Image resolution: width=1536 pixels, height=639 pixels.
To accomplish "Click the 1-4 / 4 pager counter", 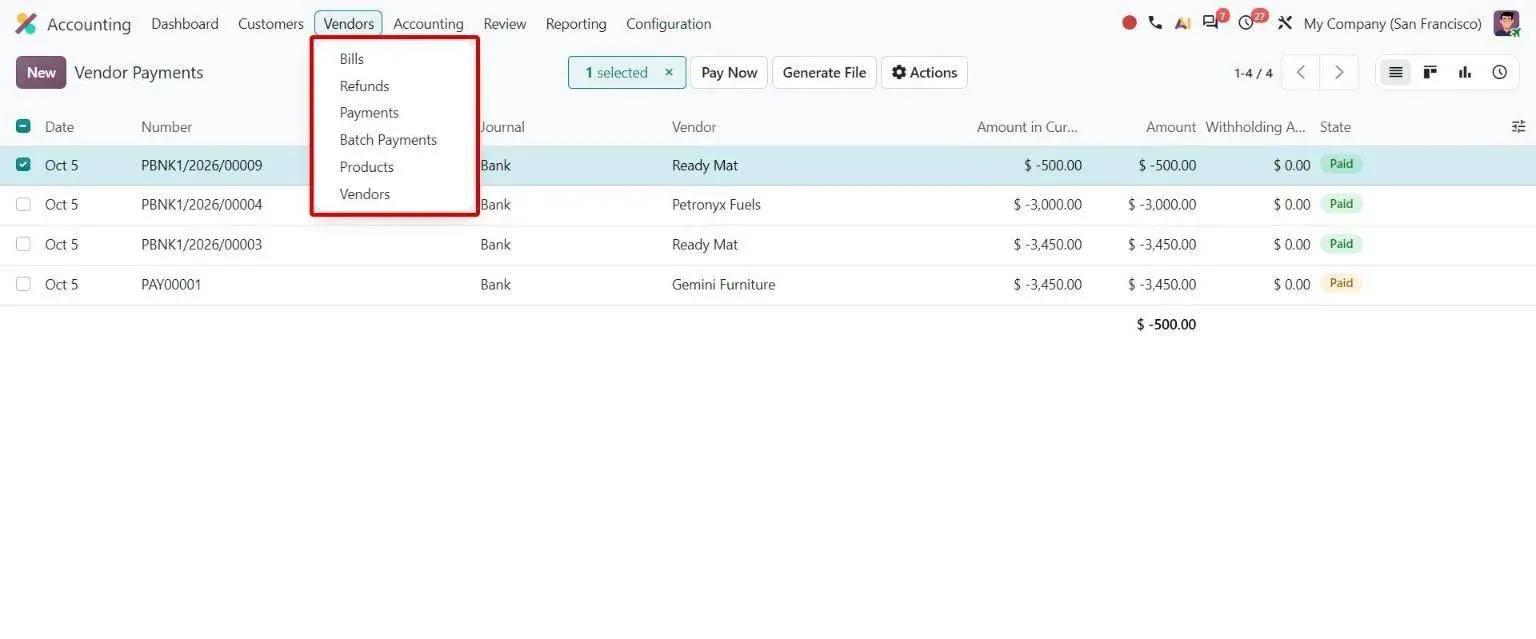I will [x=1253, y=73].
